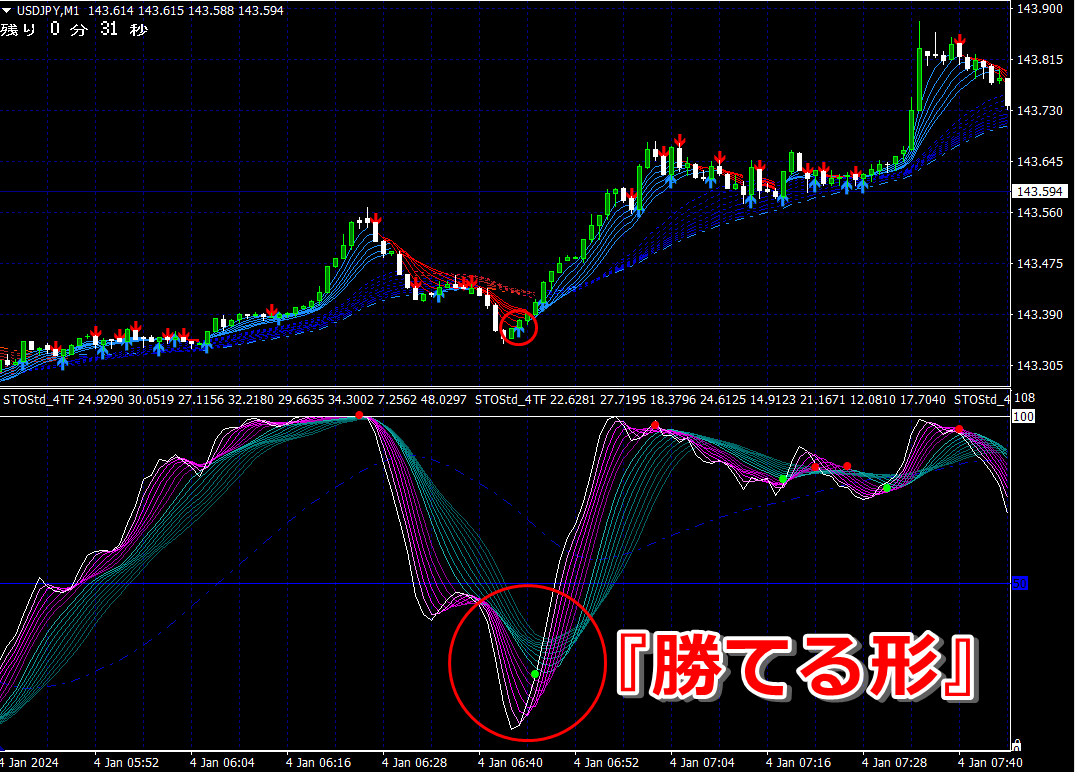This screenshot has height=772, width=1076.
Task: Click the 143.730 price axis label
Action: (1040, 110)
